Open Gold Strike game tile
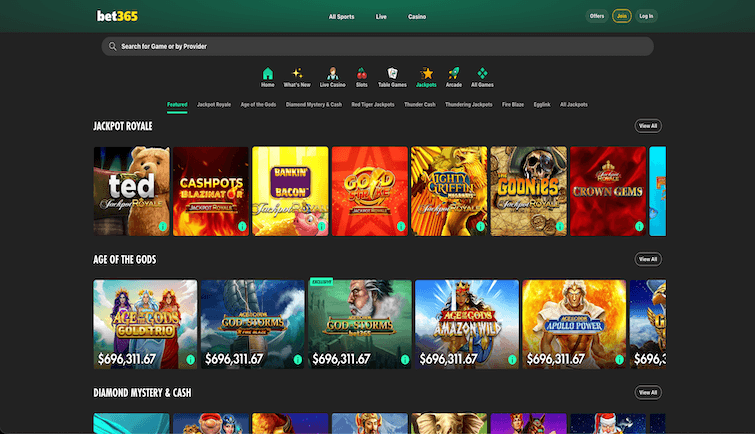 pyautogui.click(x=370, y=191)
